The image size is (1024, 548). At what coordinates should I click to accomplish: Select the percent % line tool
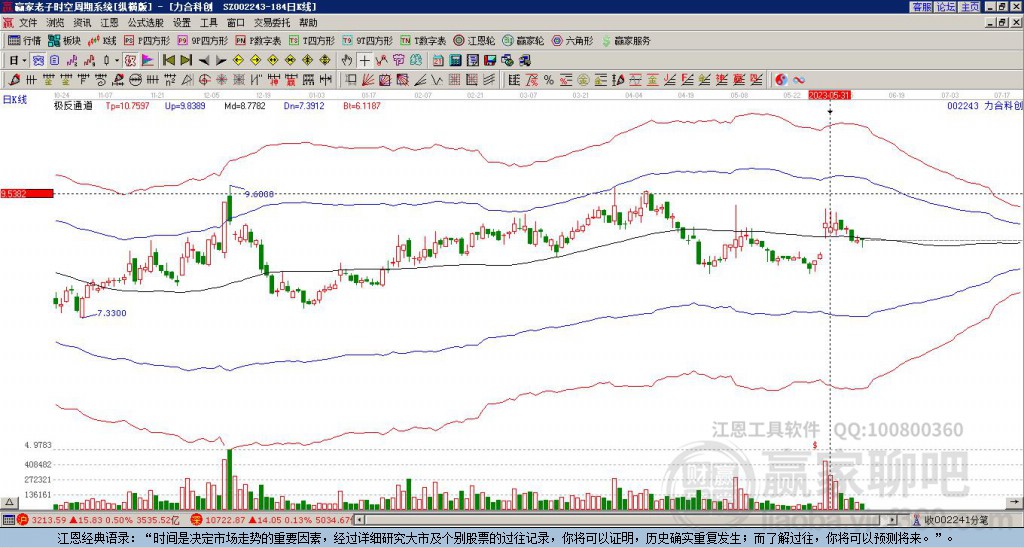click(x=549, y=80)
